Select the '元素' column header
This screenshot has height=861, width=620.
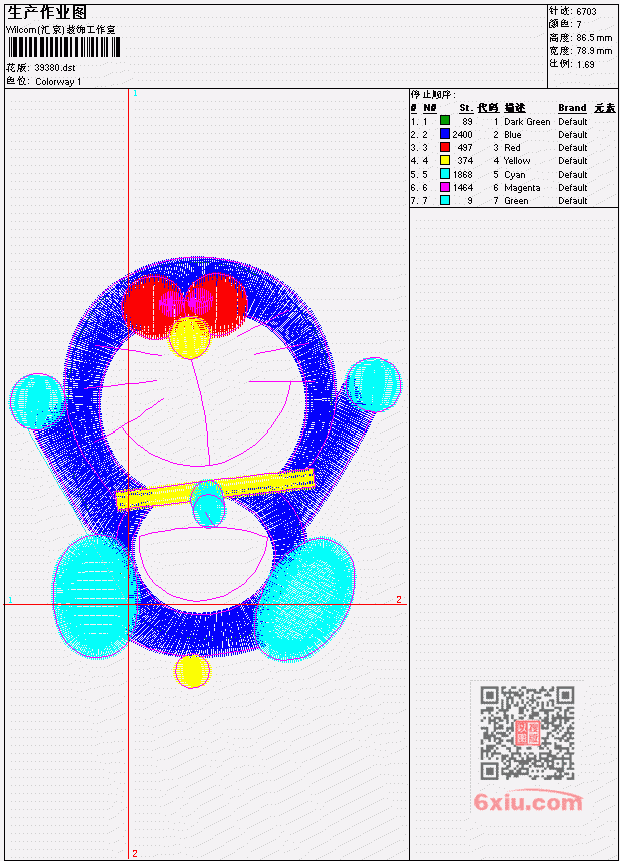[605, 108]
